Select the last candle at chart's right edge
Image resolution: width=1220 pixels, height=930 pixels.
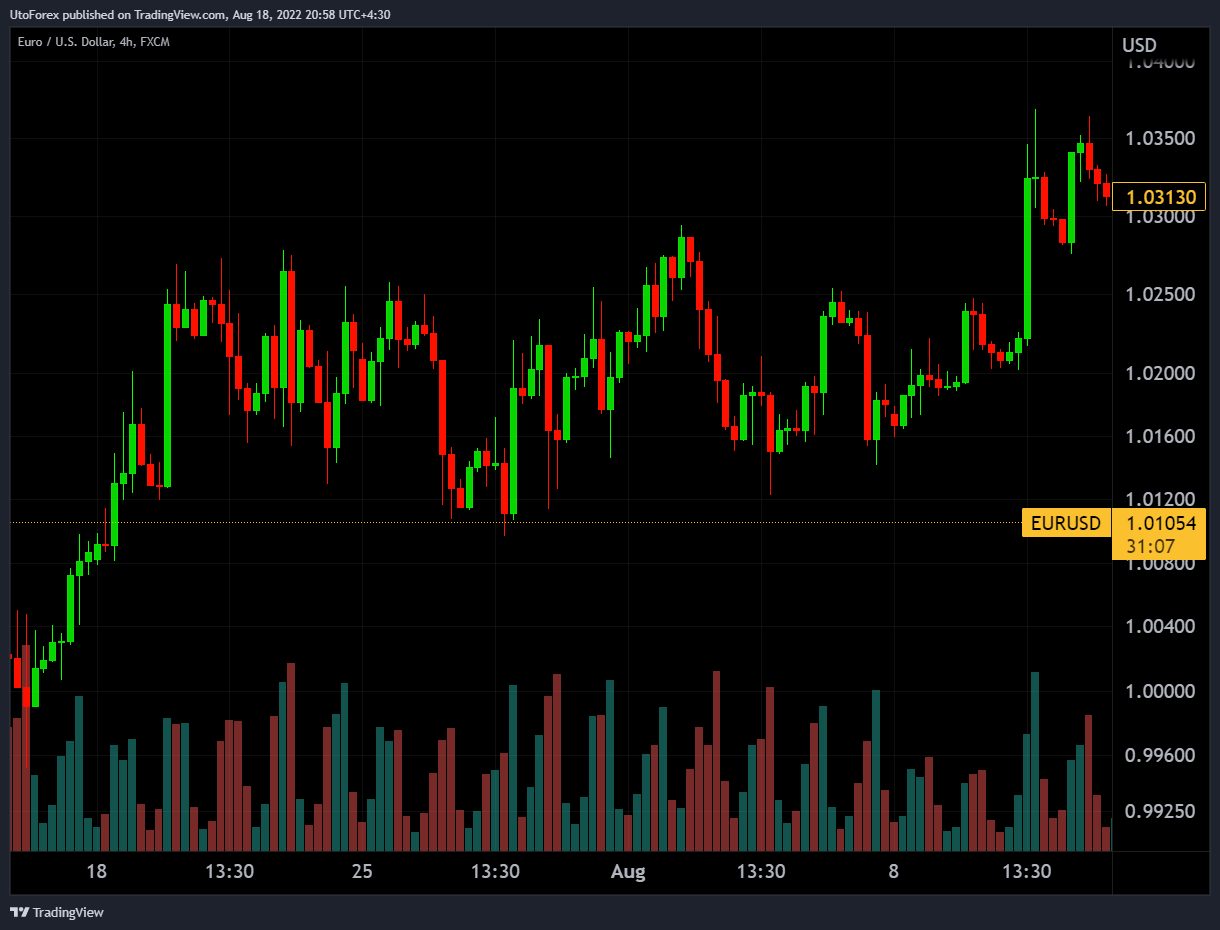1106,191
